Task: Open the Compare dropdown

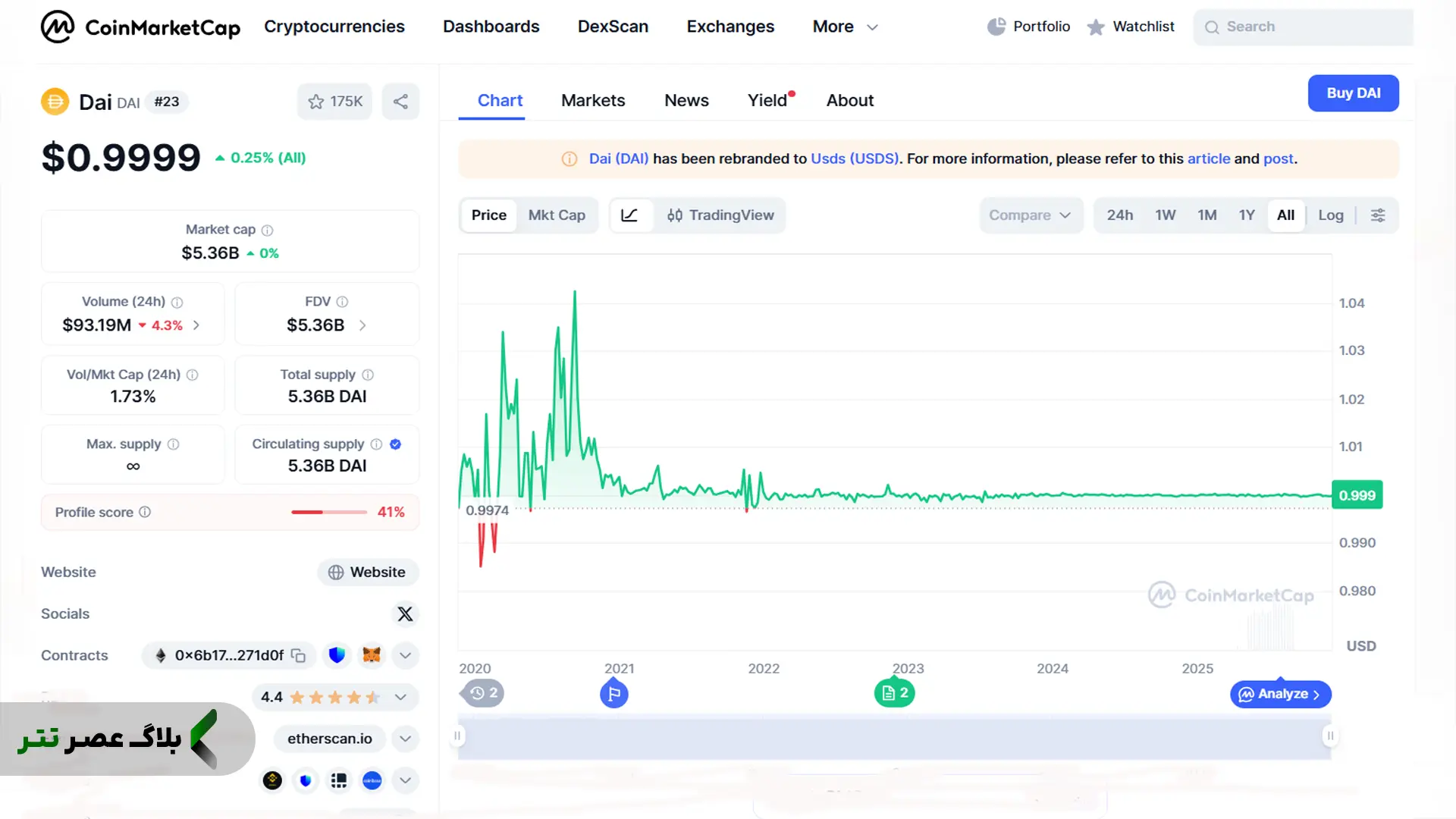Action: 1031,215
